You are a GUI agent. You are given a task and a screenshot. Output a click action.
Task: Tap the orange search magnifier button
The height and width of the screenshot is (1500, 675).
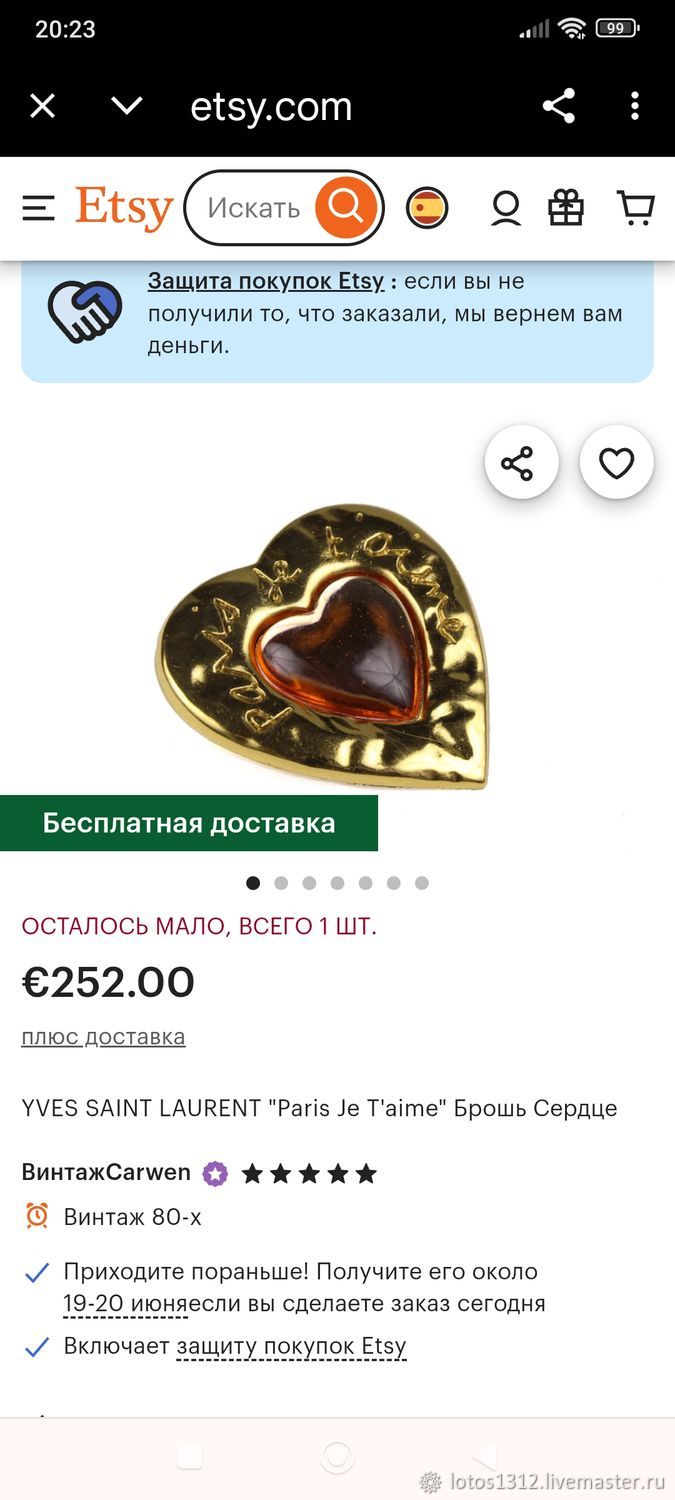[x=346, y=207]
